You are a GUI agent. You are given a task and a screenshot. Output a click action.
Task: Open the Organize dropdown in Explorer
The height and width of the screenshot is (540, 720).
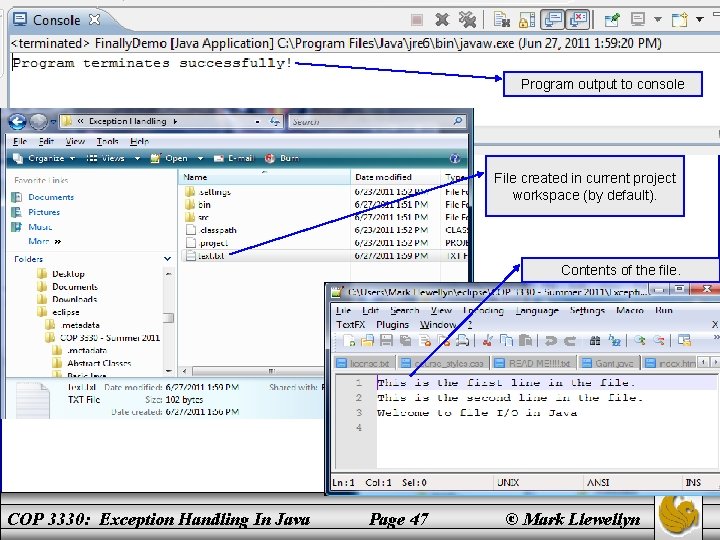(44, 158)
